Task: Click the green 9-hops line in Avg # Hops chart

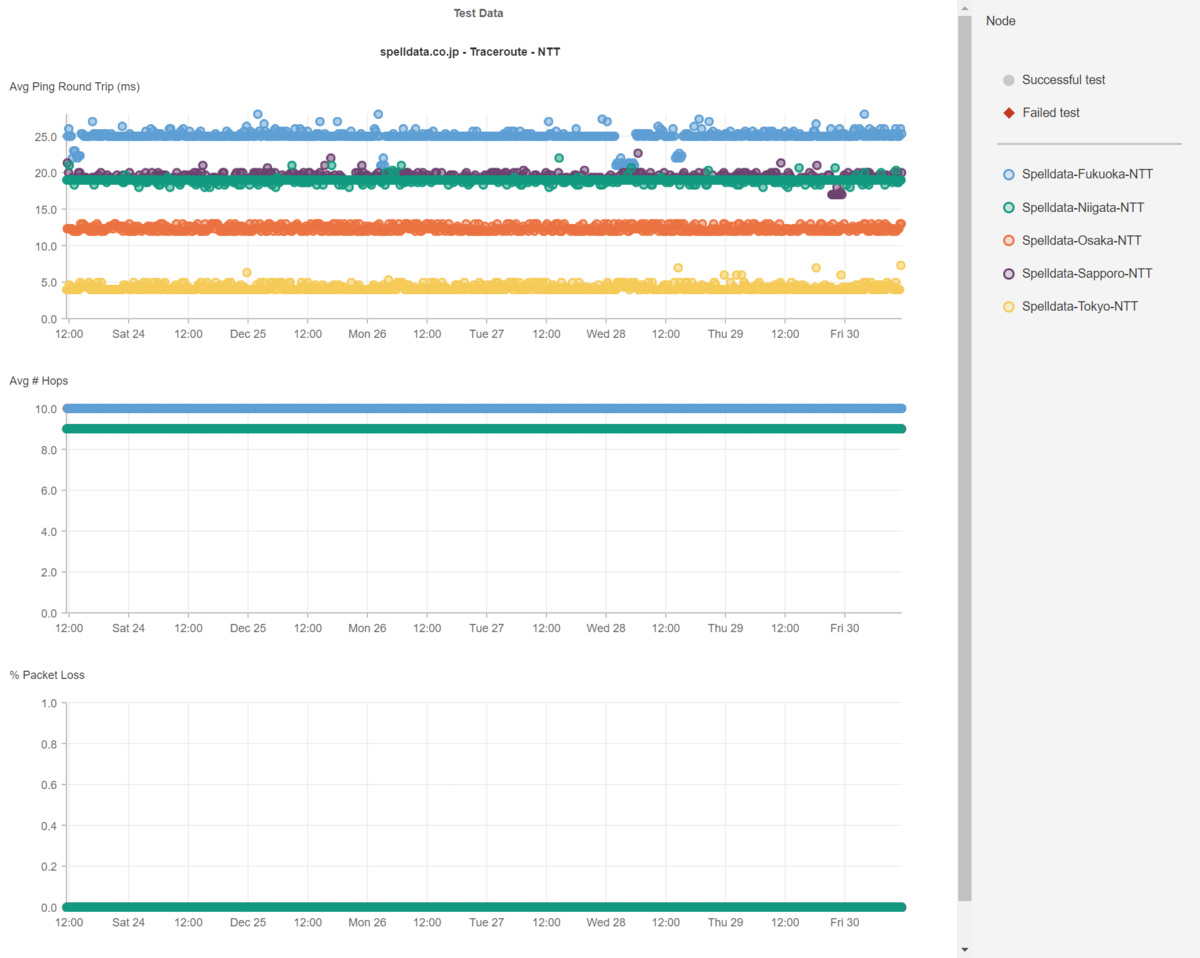Action: tap(484, 429)
